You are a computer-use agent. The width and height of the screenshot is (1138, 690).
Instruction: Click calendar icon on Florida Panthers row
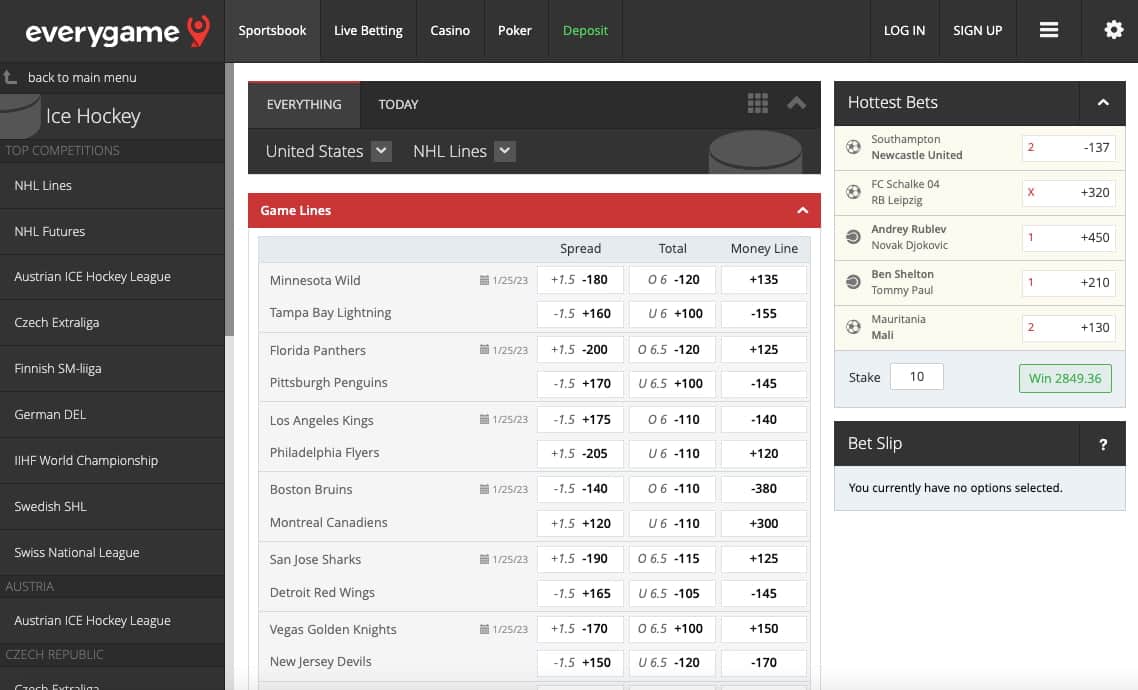click(x=484, y=350)
